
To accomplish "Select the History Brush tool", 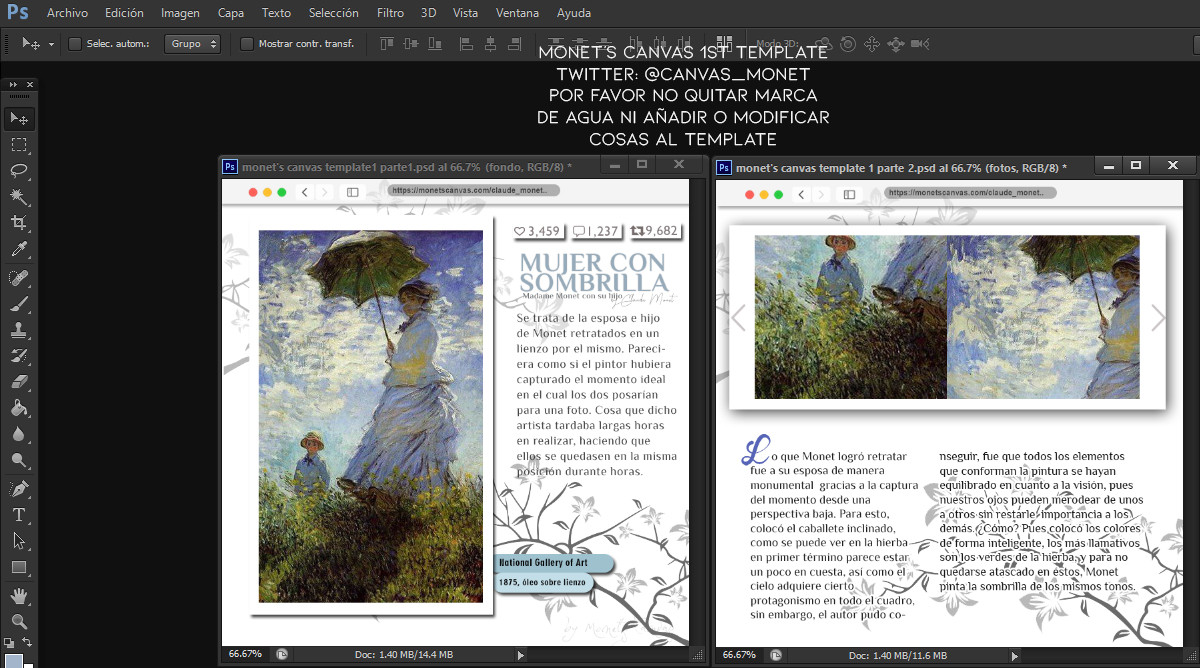I will (18, 355).
